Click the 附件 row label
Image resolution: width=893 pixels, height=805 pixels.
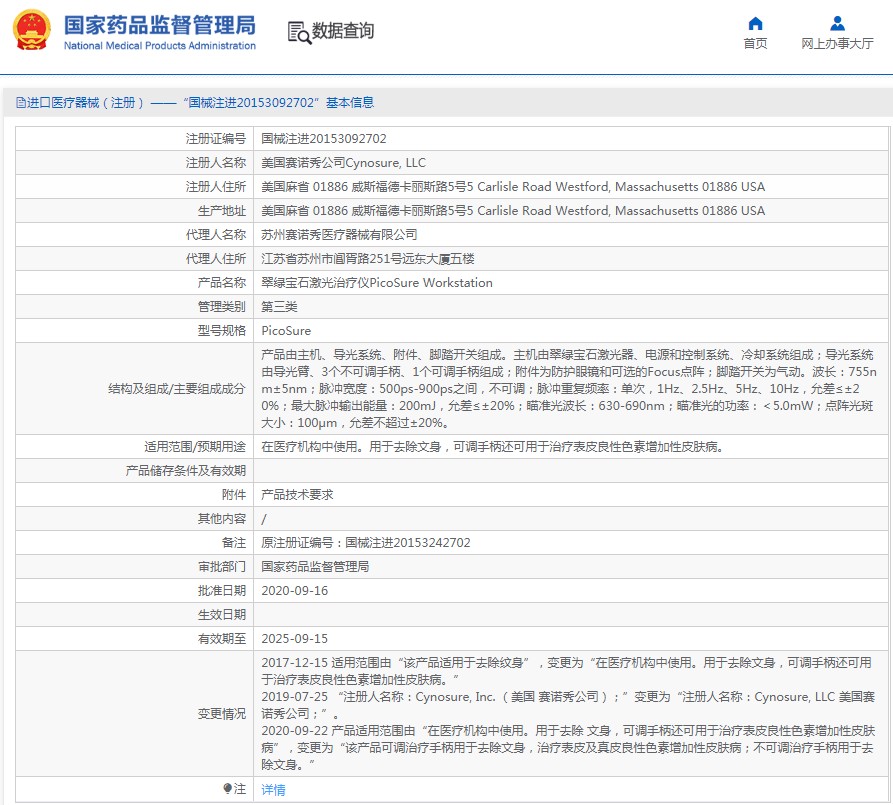pyautogui.click(x=234, y=495)
